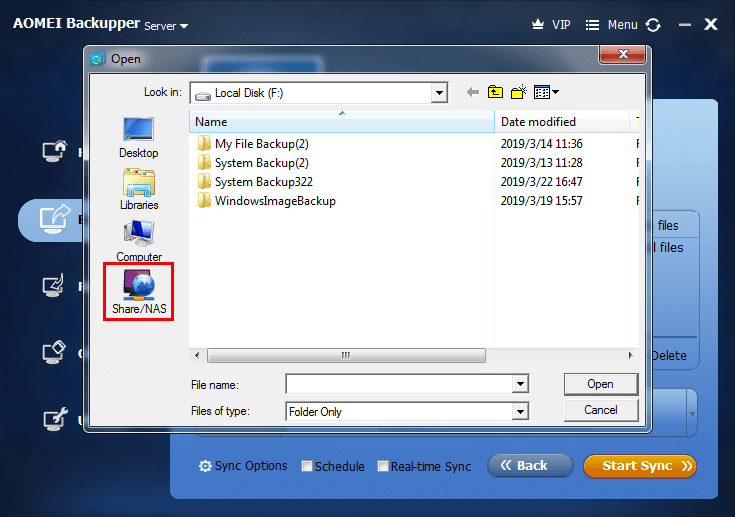735x517 pixels.
Task: Open the Home sidebar icon
Action: [x=54, y=151]
